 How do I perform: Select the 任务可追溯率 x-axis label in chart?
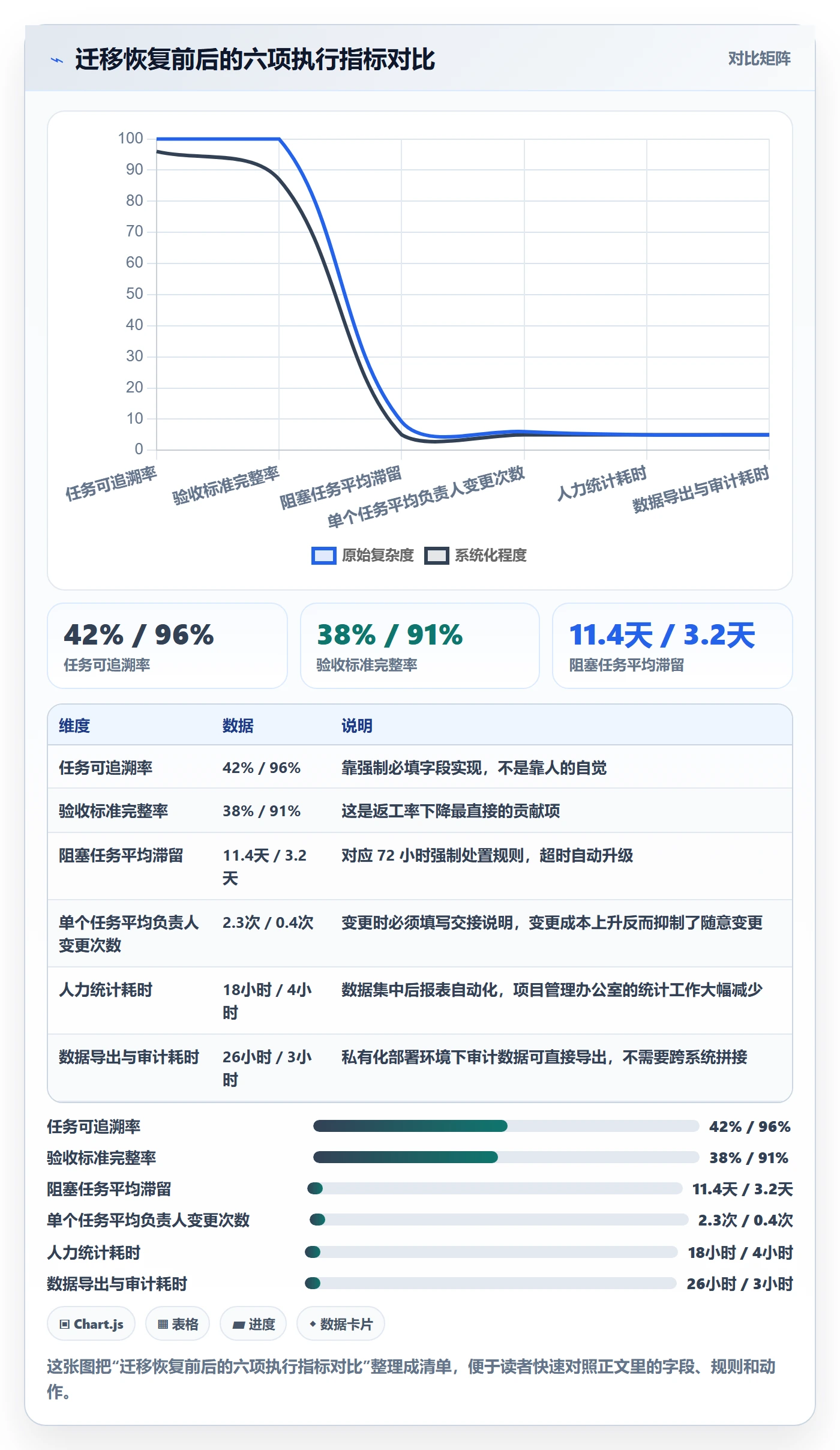click(111, 484)
